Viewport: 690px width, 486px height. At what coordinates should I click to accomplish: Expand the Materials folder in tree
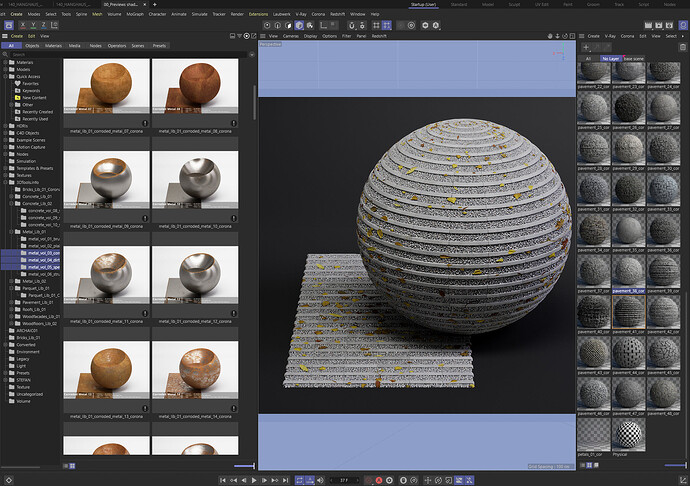5,63
